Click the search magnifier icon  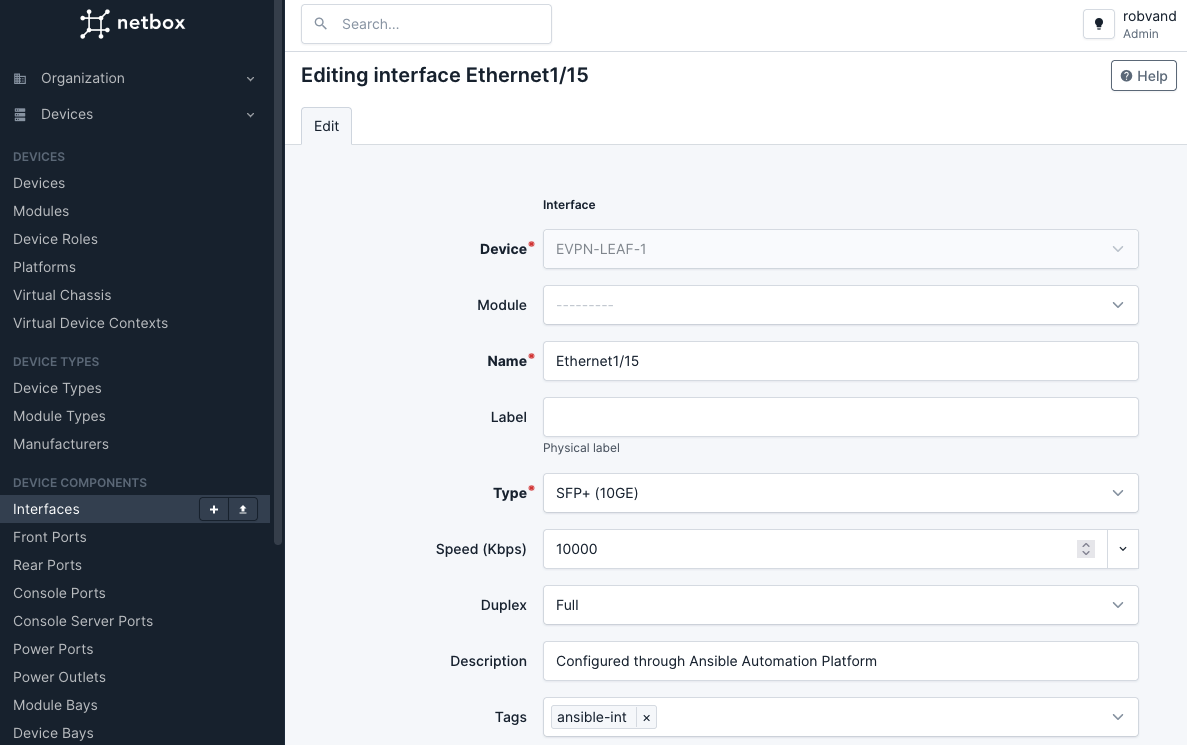(321, 24)
